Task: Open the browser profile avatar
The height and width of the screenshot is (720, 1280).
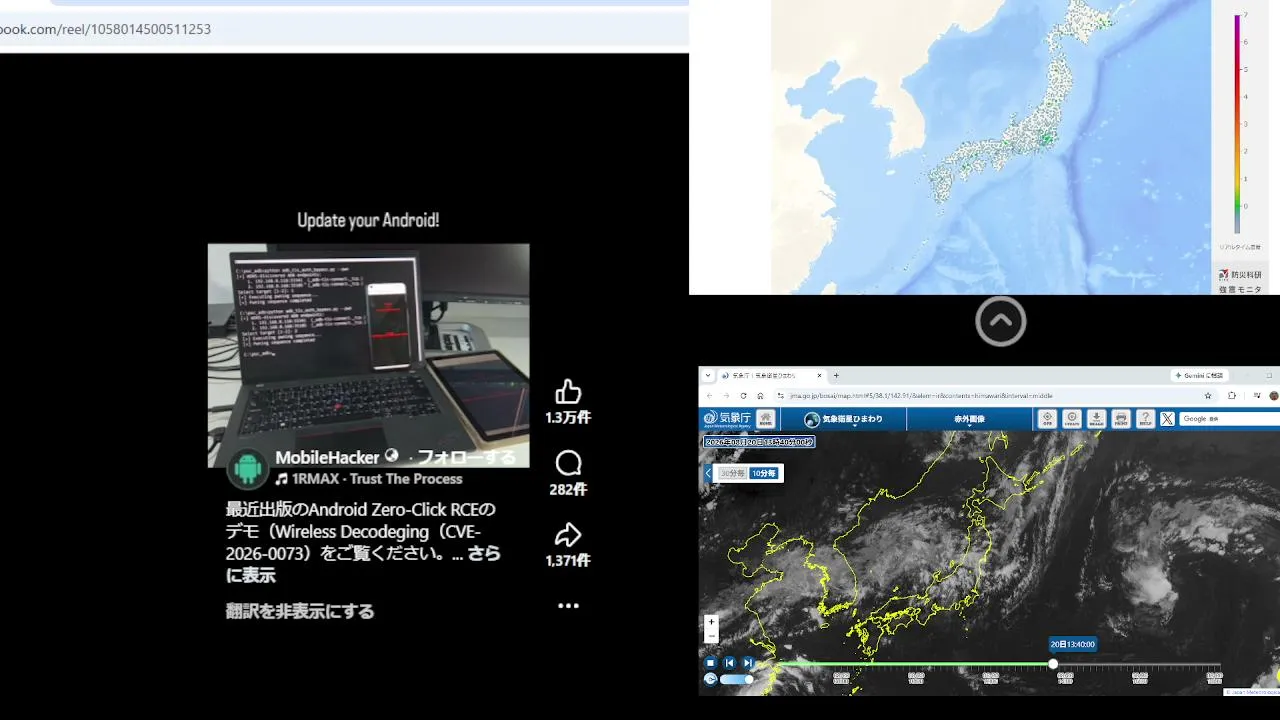Action: point(1274,396)
